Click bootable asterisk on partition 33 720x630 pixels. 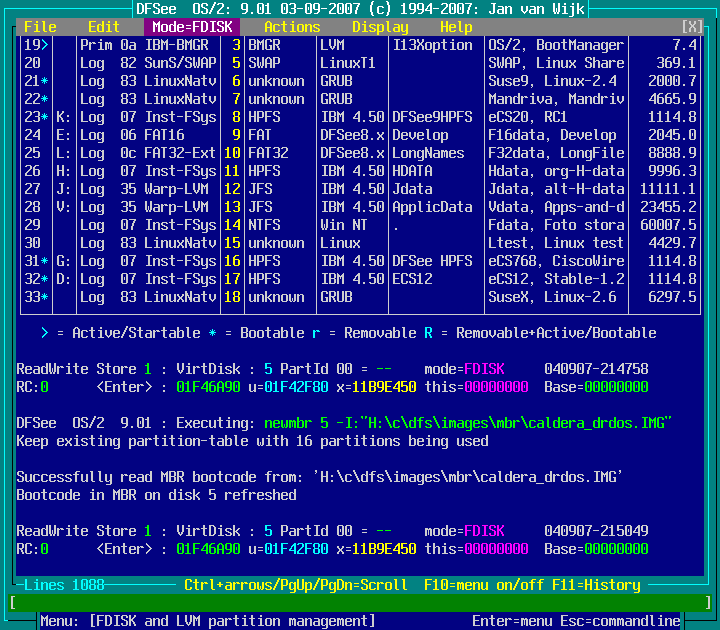coord(44,297)
